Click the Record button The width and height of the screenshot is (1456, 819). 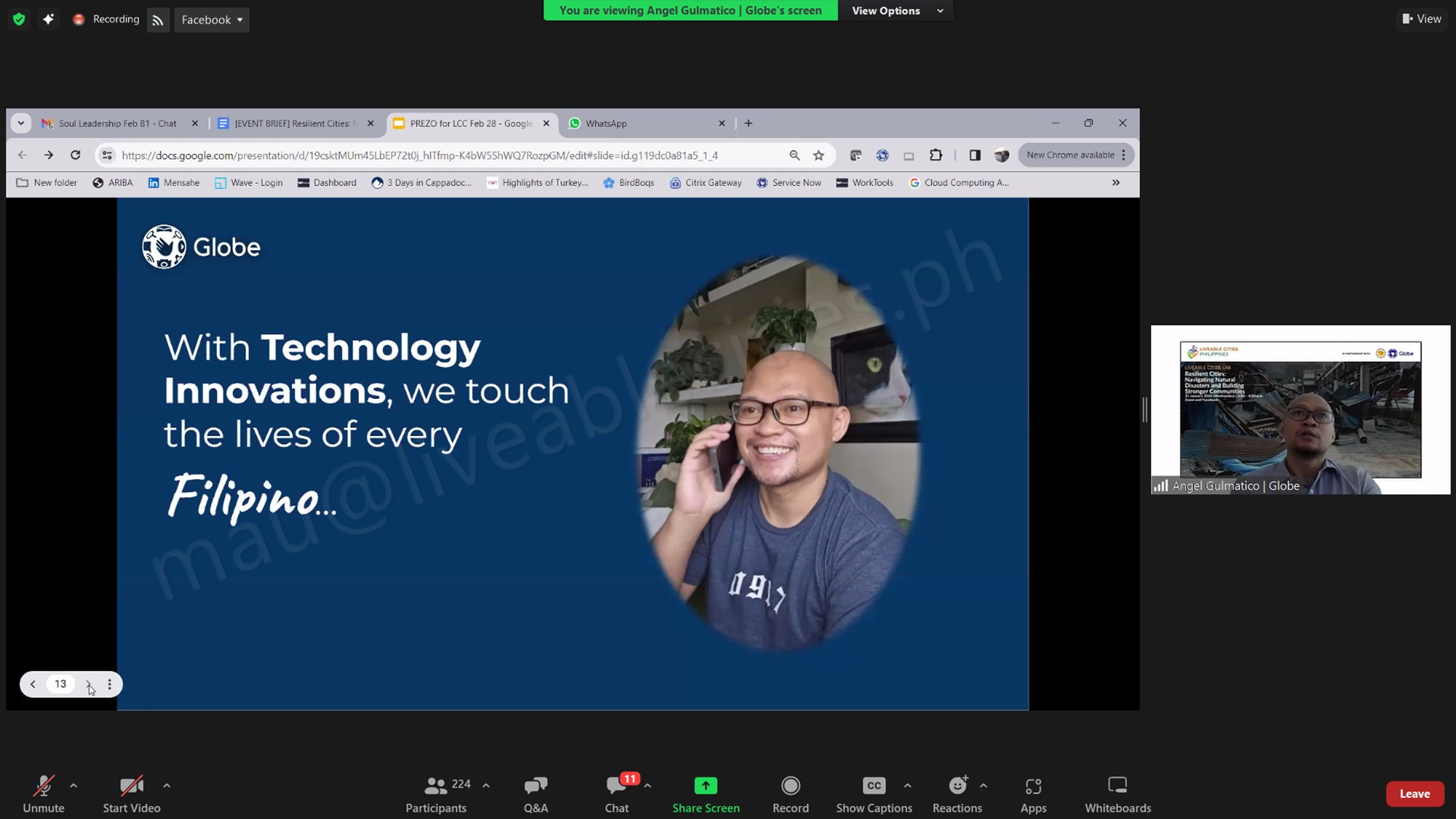point(791,794)
